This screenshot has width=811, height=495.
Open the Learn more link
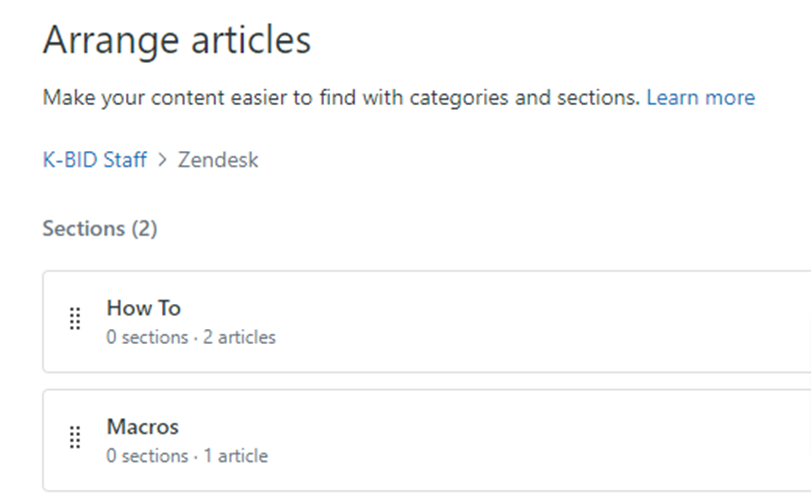[700, 98]
